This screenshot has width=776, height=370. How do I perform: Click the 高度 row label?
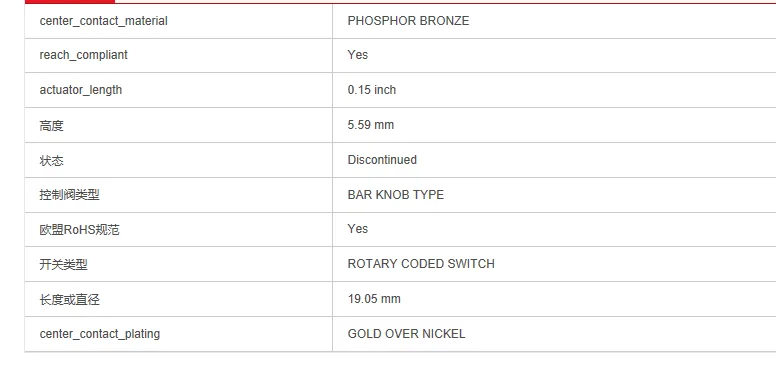click(x=51, y=125)
